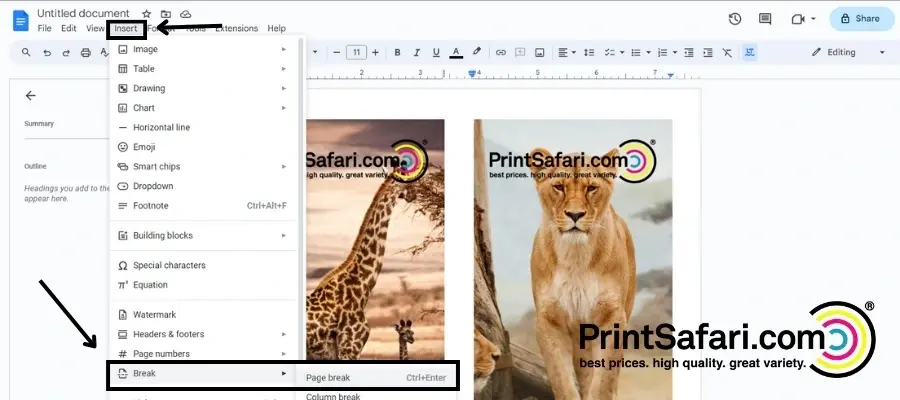This screenshot has width=900, height=400.
Task: Open the bulleted list options arrow
Action: [649, 52]
